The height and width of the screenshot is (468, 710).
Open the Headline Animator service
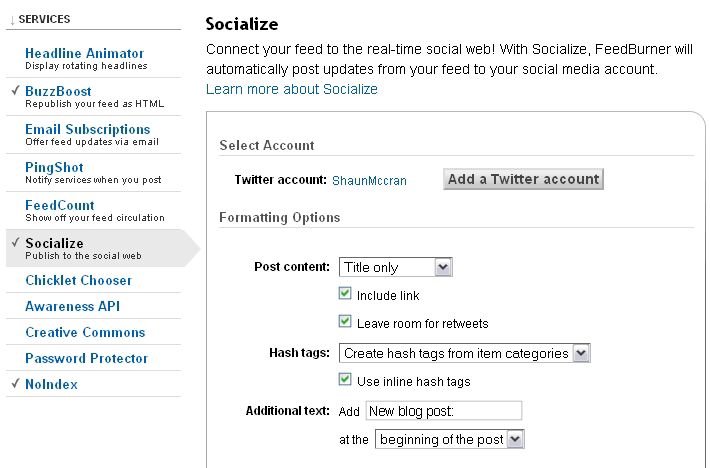(x=84, y=53)
